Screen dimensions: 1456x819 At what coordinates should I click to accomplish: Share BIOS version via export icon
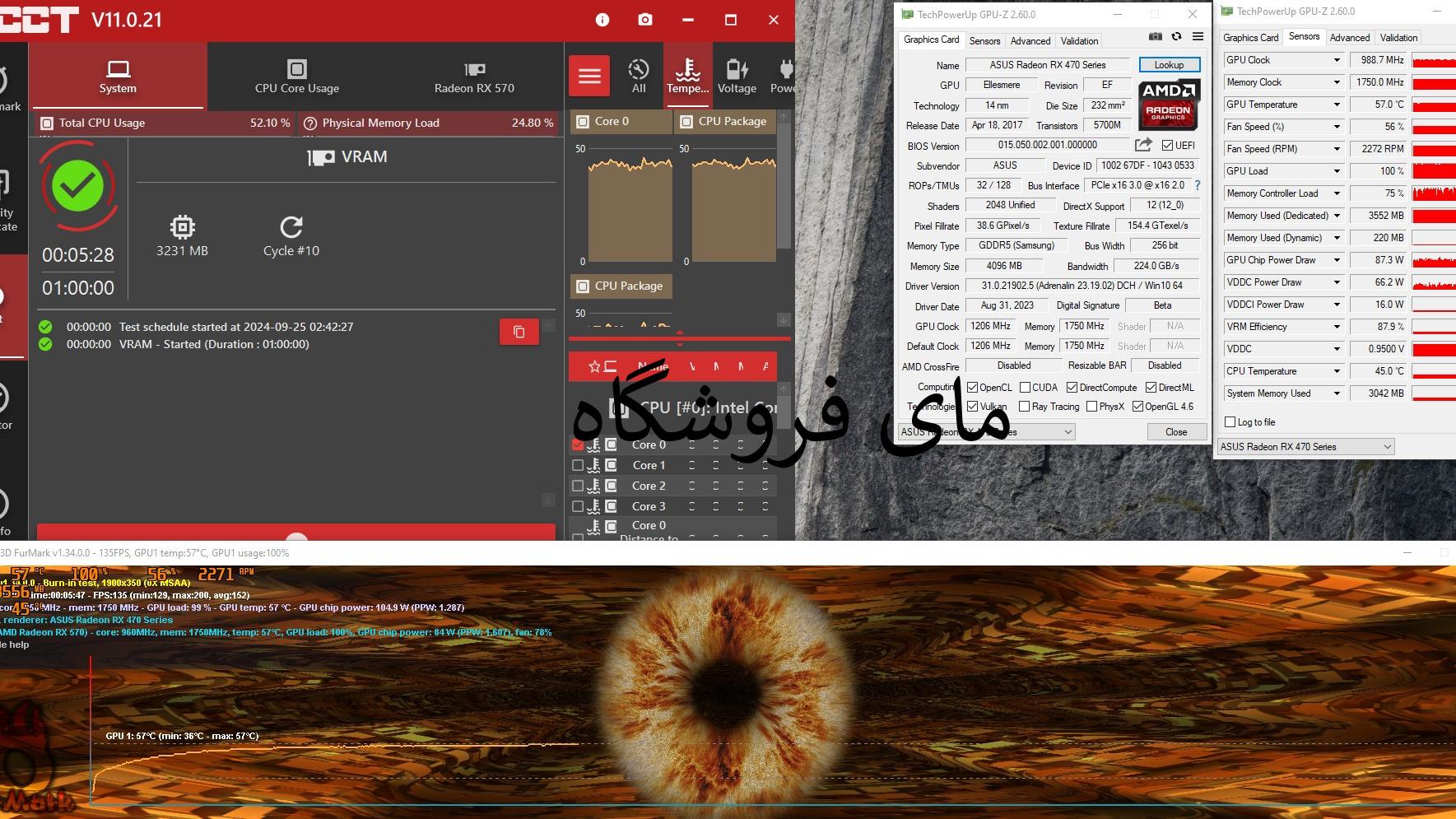tap(1143, 145)
